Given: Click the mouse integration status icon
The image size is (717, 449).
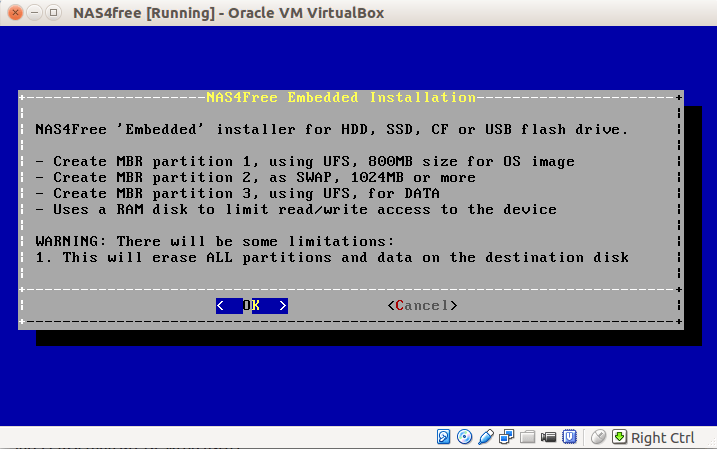Looking at the screenshot, I should point(598,437).
